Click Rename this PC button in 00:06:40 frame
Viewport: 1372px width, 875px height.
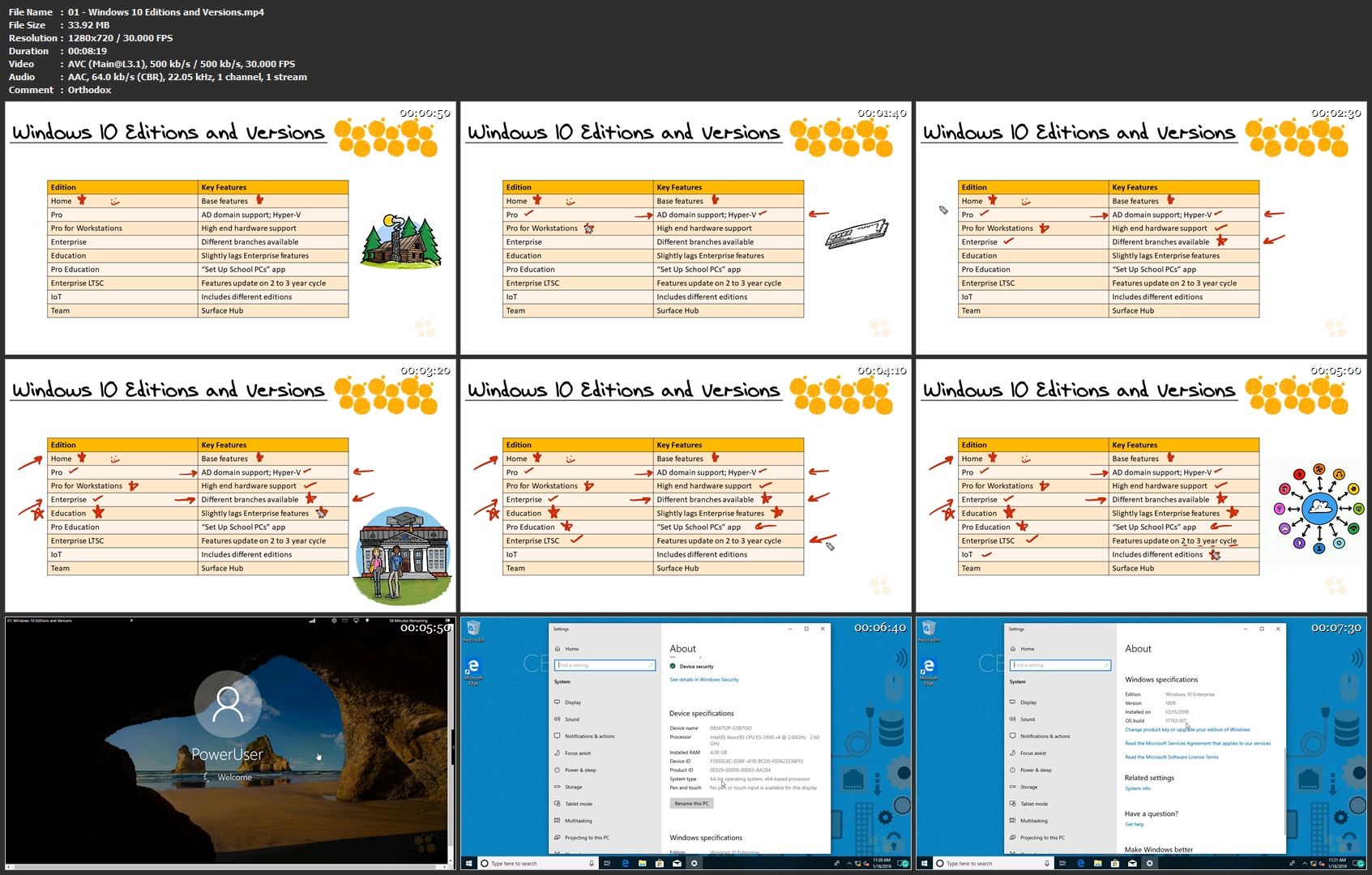pos(692,804)
